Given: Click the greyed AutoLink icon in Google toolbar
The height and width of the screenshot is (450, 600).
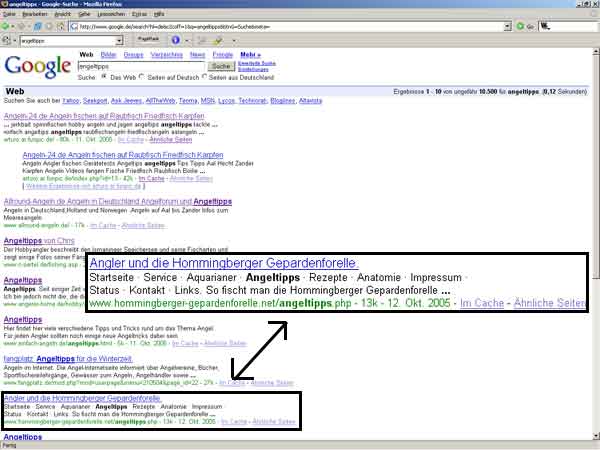Looking at the screenshot, I should coord(202,40).
